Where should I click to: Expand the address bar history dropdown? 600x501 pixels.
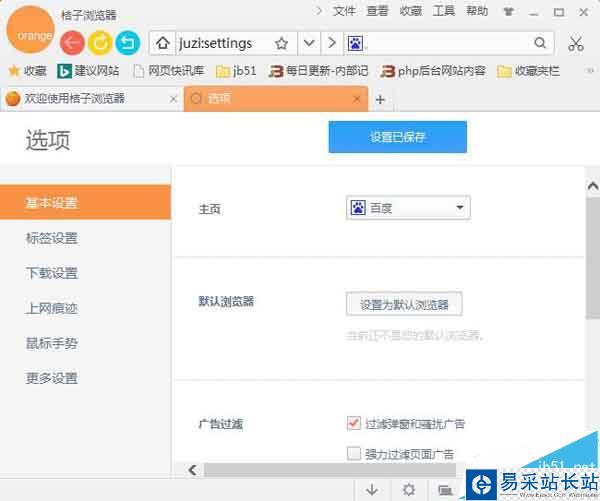pos(309,43)
